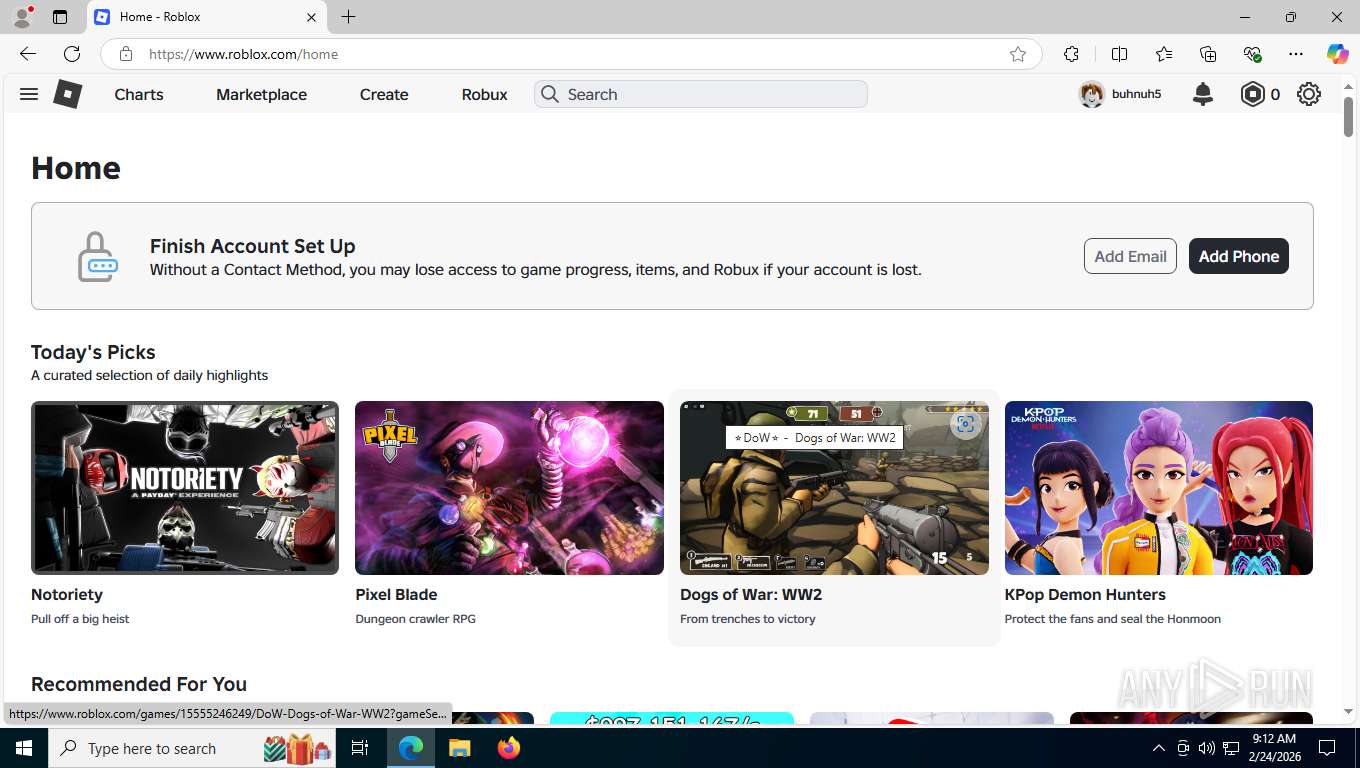The width and height of the screenshot is (1360, 768).
Task: Open the Dogs of War: WW2 title link
Action: tap(751, 594)
